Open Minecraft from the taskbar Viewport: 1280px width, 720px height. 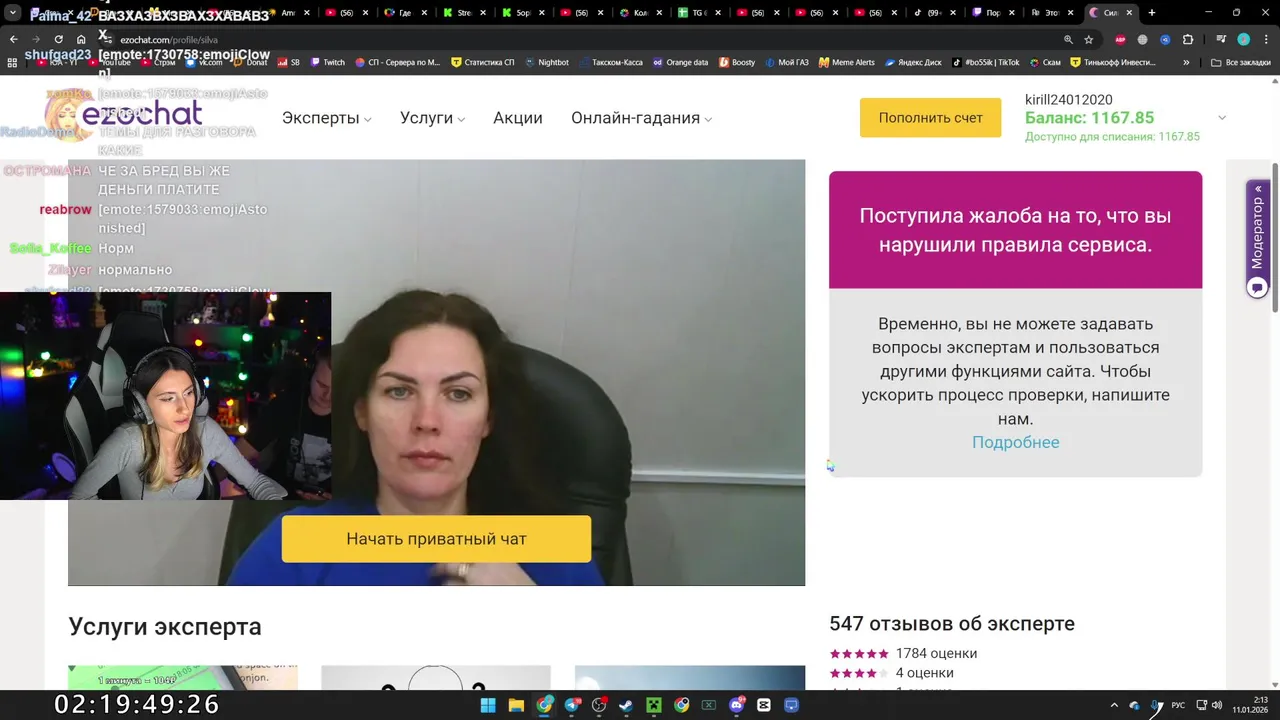(654, 705)
